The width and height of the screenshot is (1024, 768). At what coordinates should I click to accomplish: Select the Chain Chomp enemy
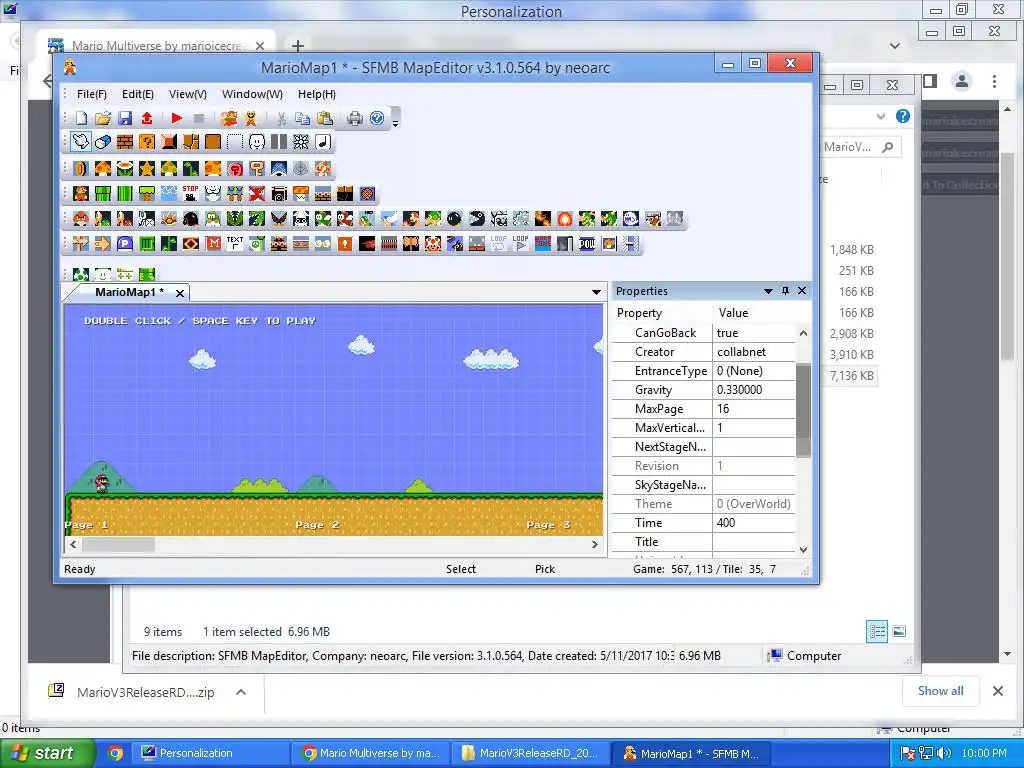(x=477, y=219)
